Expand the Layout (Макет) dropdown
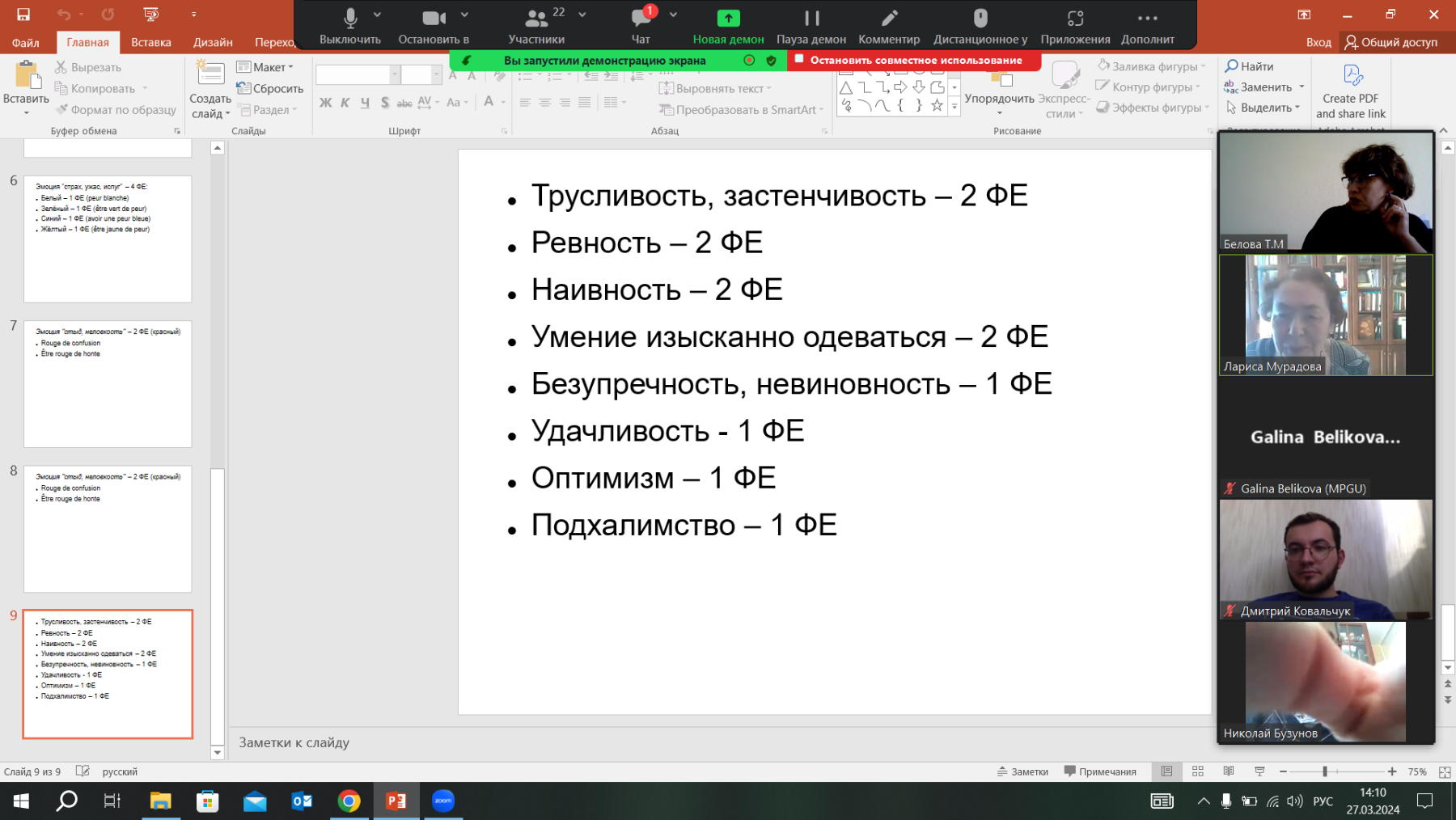 tap(265, 67)
